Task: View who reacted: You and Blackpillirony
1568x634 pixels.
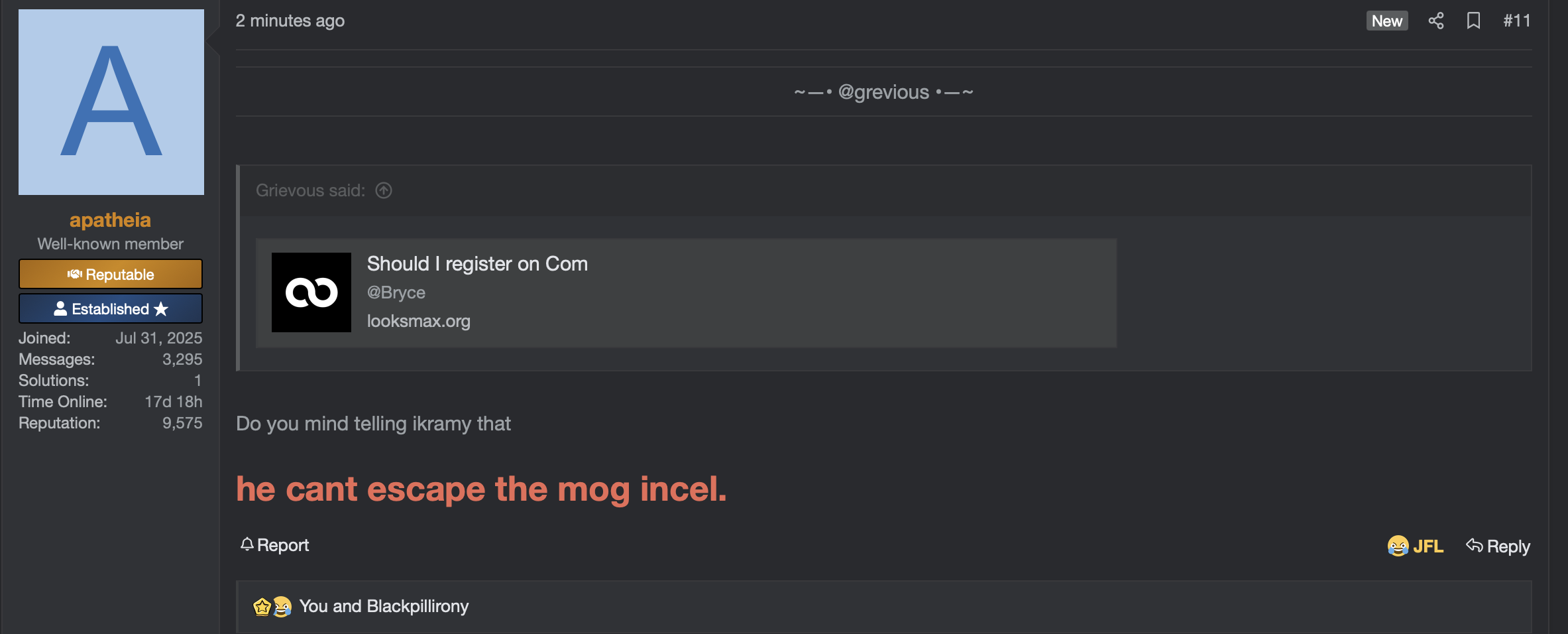Action: (384, 606)
